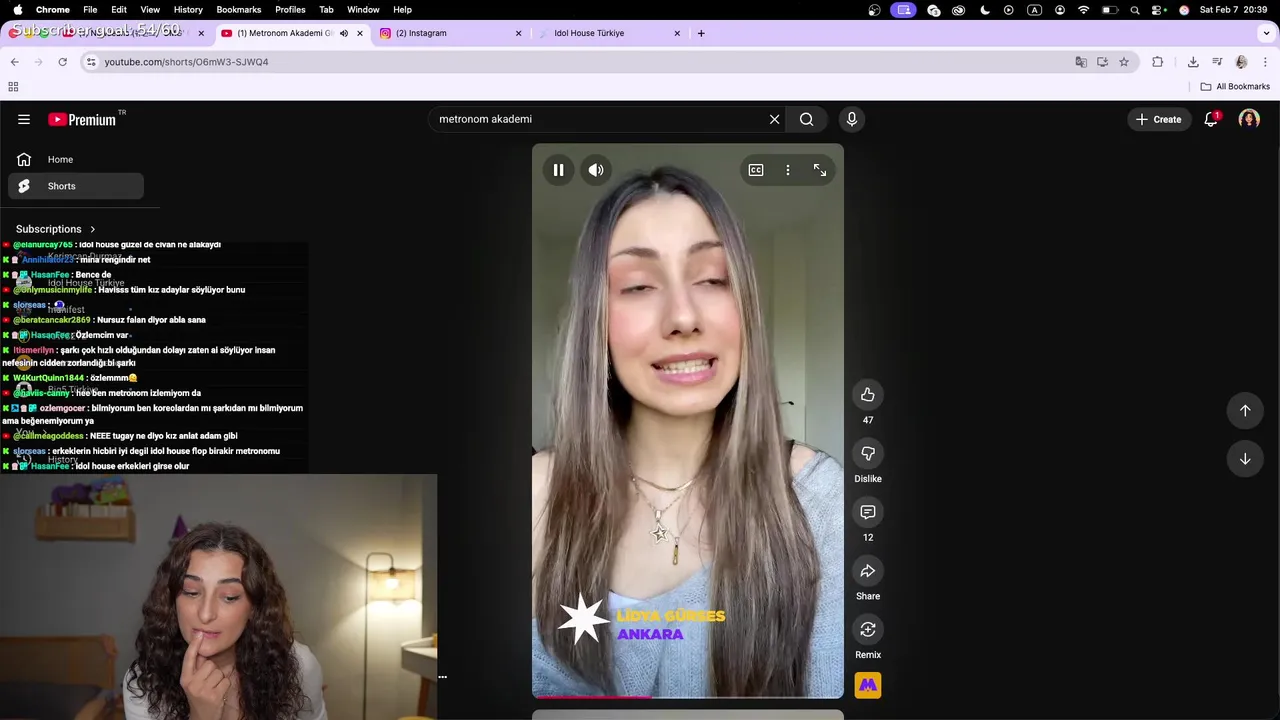1280x720 pixels.
Task: Open Wi-Fi status in menu bar
Action: coord(1084,10)
